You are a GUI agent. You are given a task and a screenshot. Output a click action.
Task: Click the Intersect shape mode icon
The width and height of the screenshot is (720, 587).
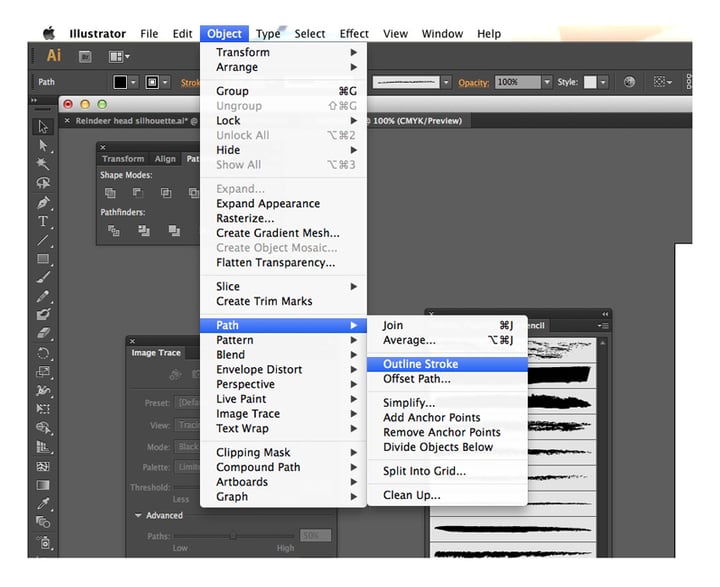click(166, 193)
